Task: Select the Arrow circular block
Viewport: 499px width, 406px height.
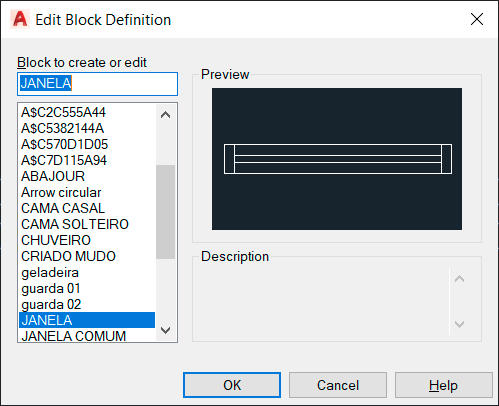Action: [87, 192]
